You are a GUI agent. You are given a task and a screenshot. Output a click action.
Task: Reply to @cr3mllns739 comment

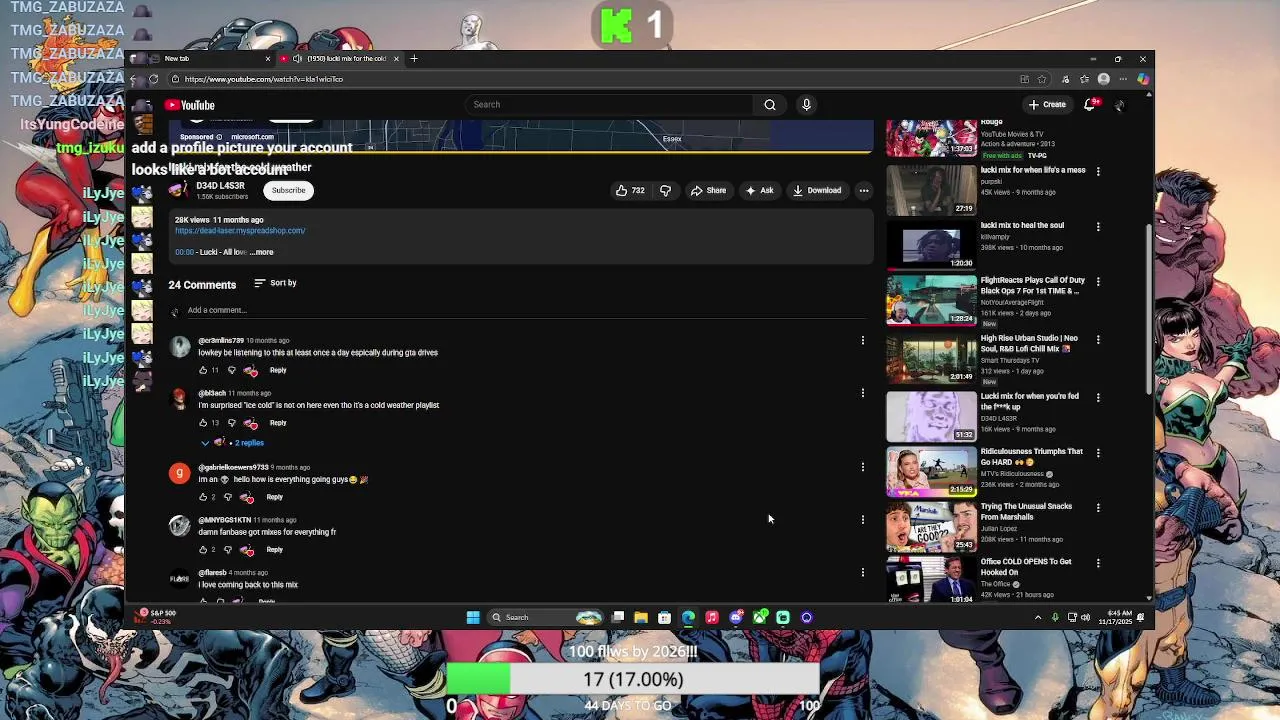(278, 370)
